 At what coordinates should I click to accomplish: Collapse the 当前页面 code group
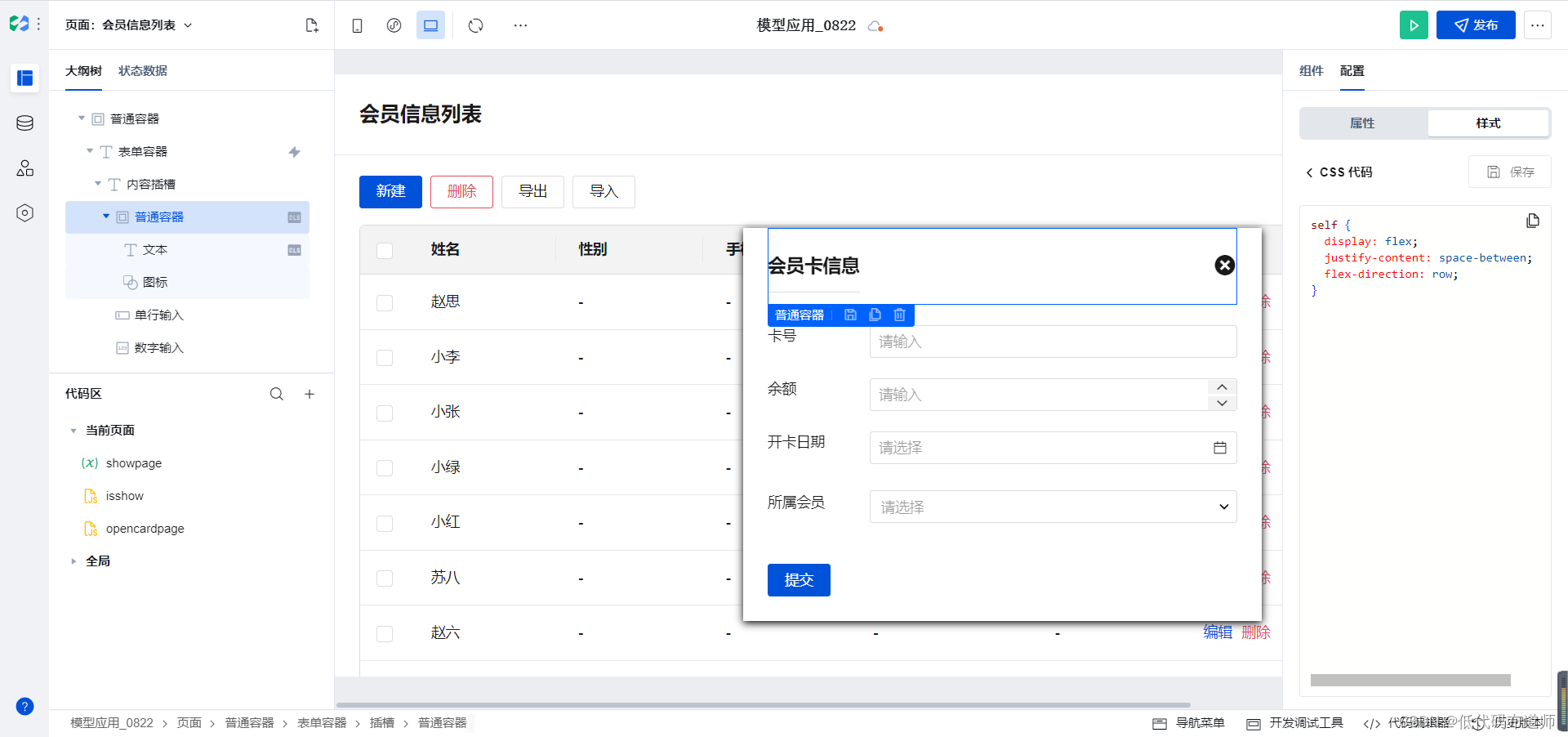click(73, 431)
